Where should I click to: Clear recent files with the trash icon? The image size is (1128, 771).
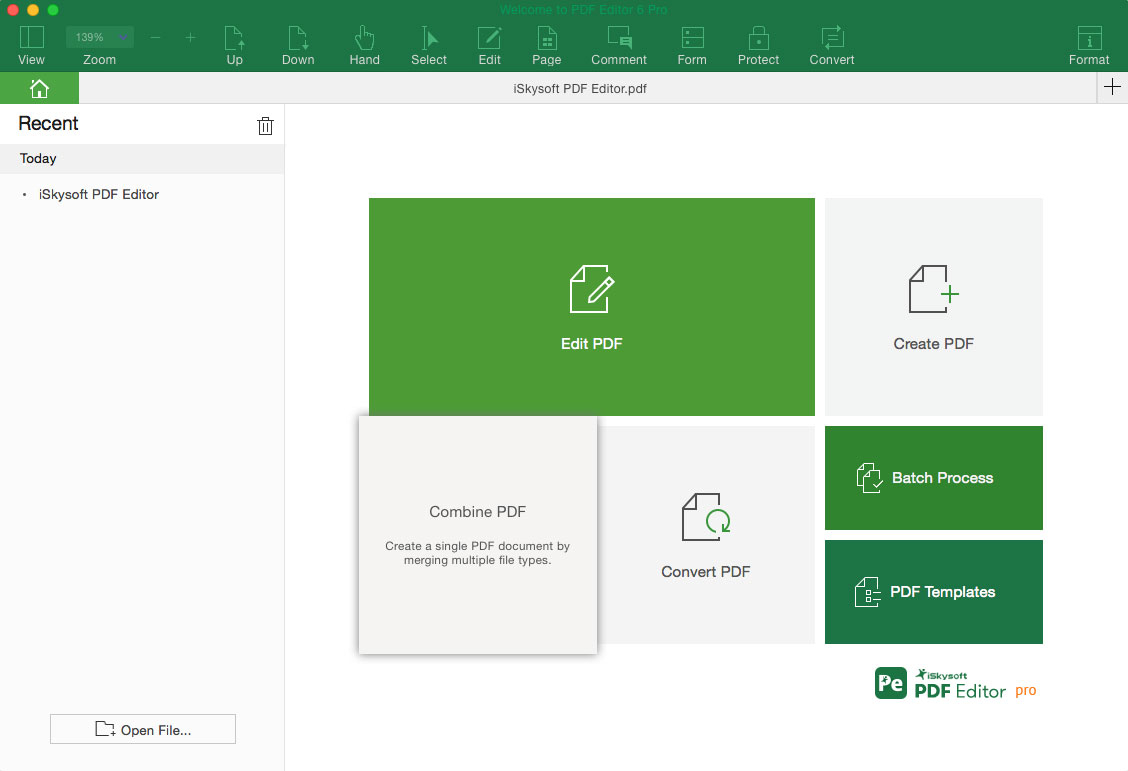[265, 125]
